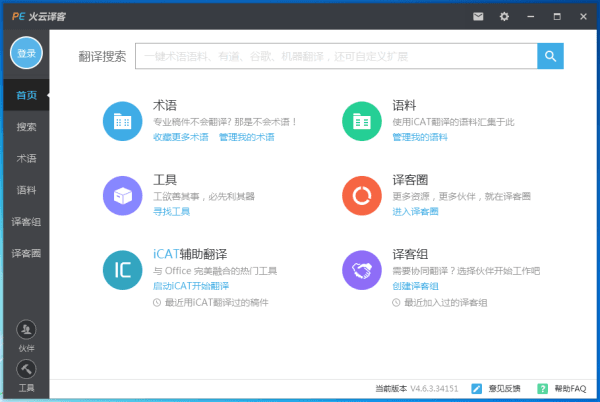Close the 火云译客 window
Screen dimensions: 600x402
583,16
